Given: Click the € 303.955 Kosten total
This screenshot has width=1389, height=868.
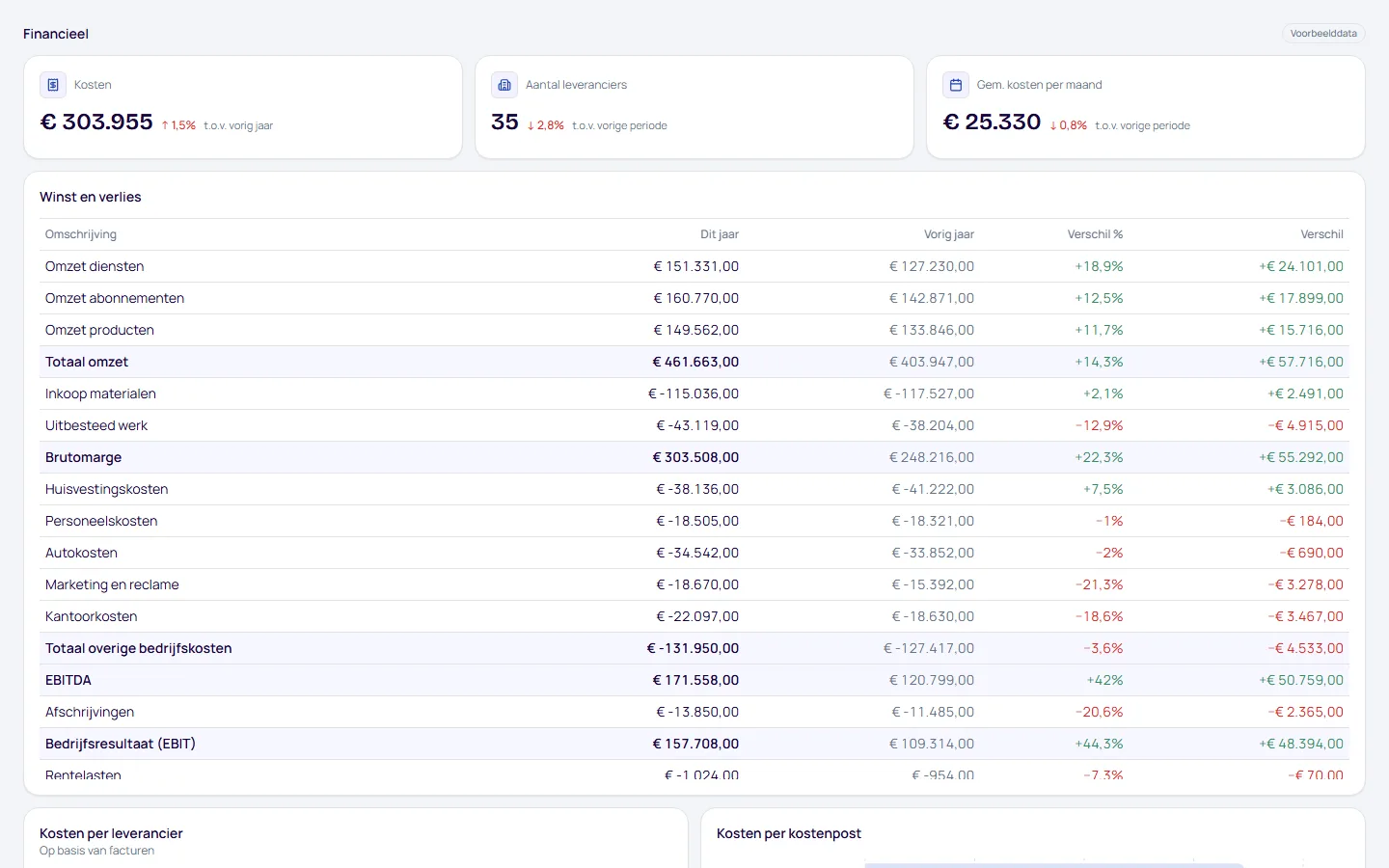Looking at the screenshot, I should (96, 122).
